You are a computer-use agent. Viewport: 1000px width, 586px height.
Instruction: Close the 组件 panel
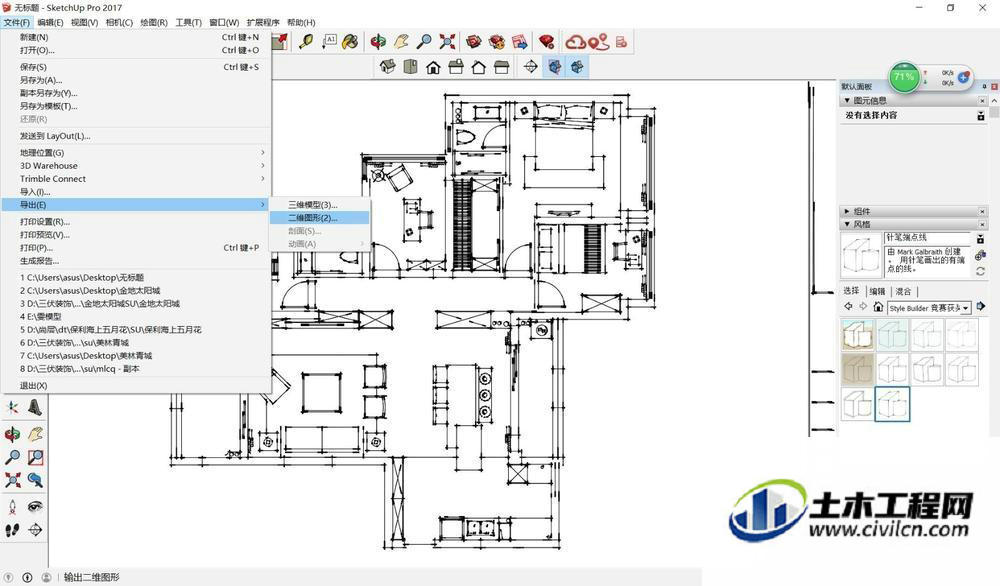pyautogui.click(x=982, y=211)
